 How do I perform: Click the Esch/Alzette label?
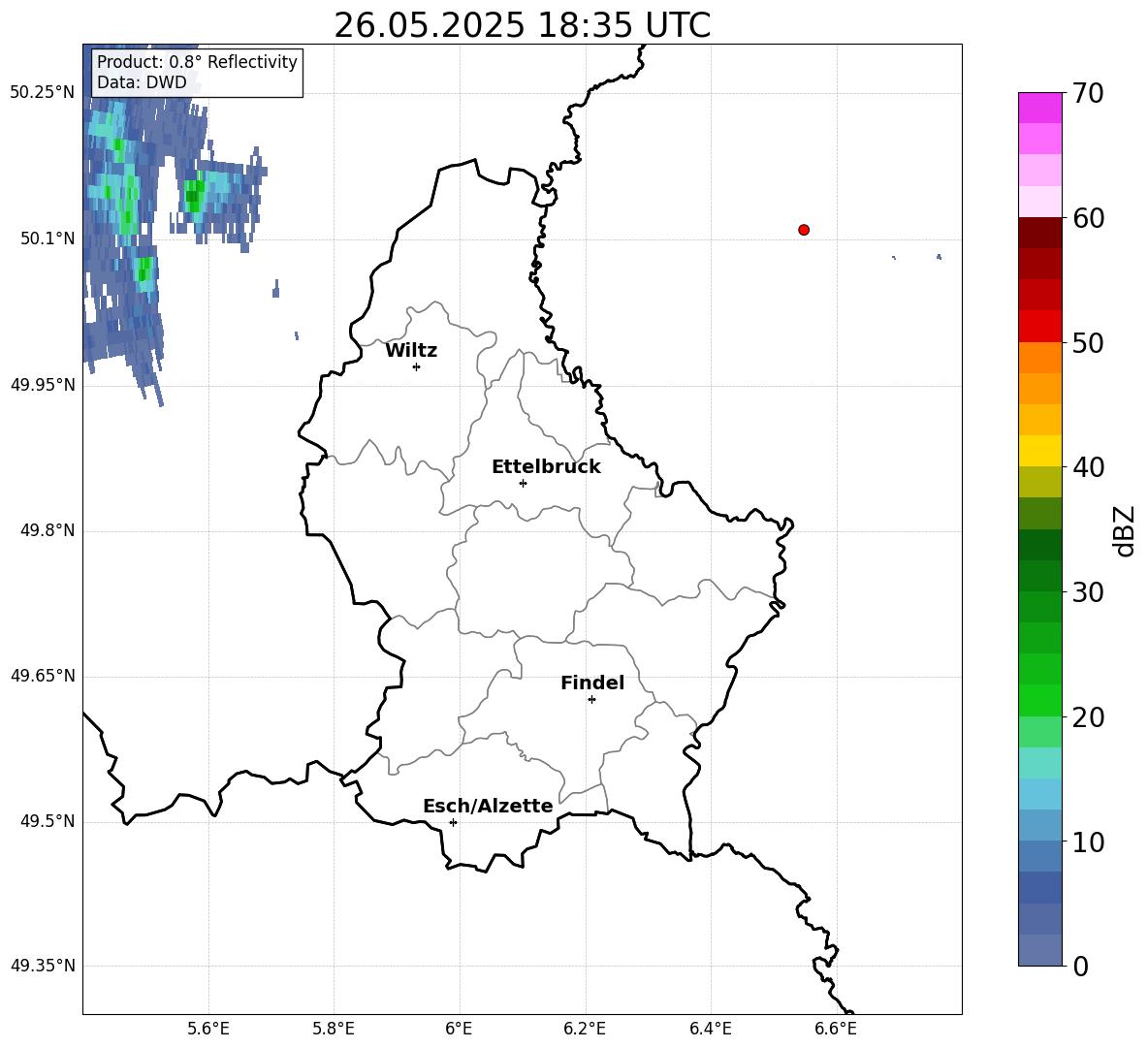pyautogui.click(x=489, y=807)
